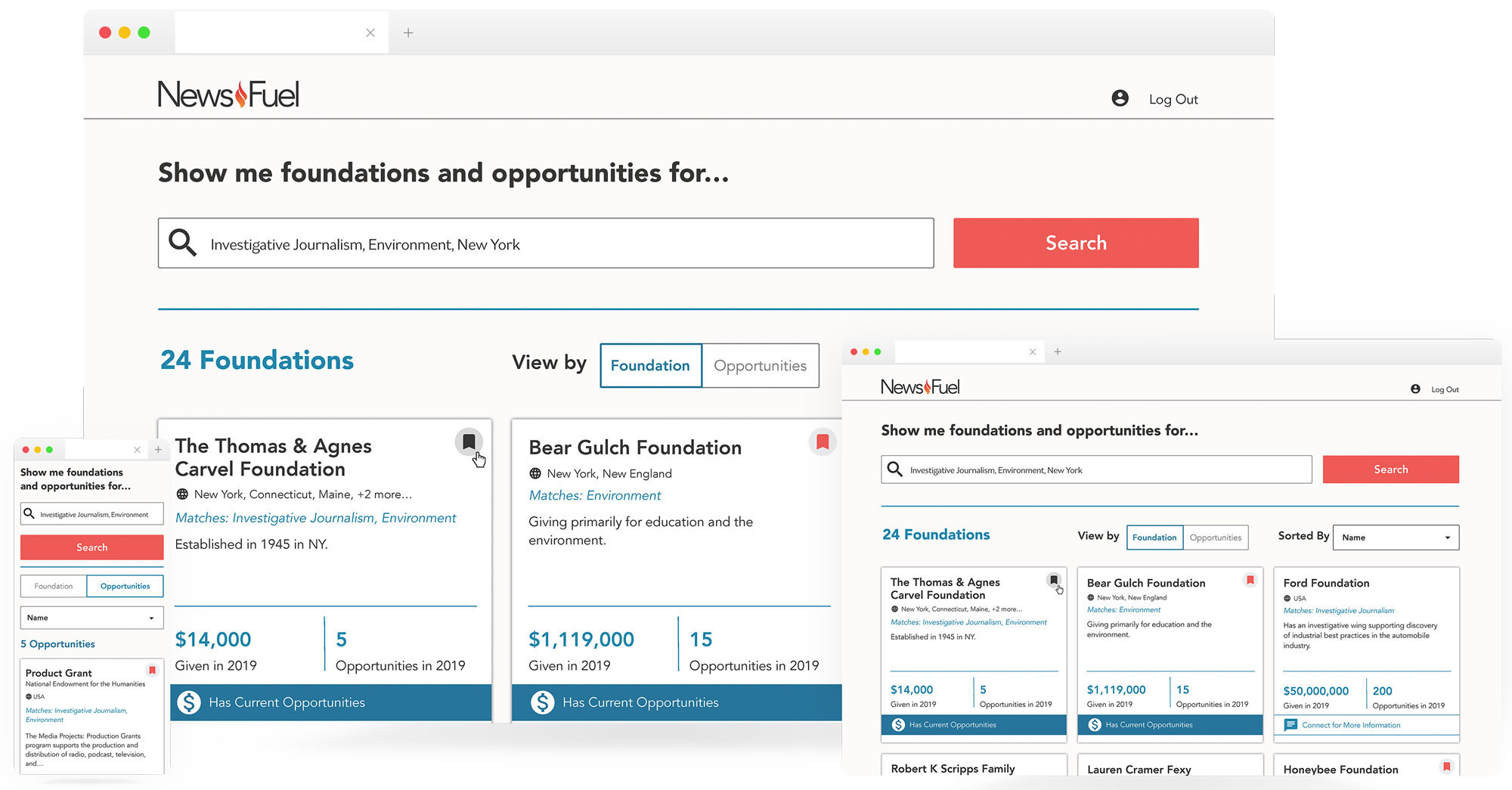
Task: Select the Foundation view toggle
Action: [649, 366]
